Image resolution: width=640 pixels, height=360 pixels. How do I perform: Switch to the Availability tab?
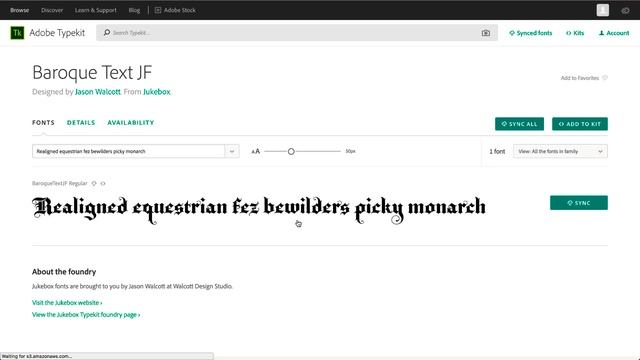[x=131, y=122]
